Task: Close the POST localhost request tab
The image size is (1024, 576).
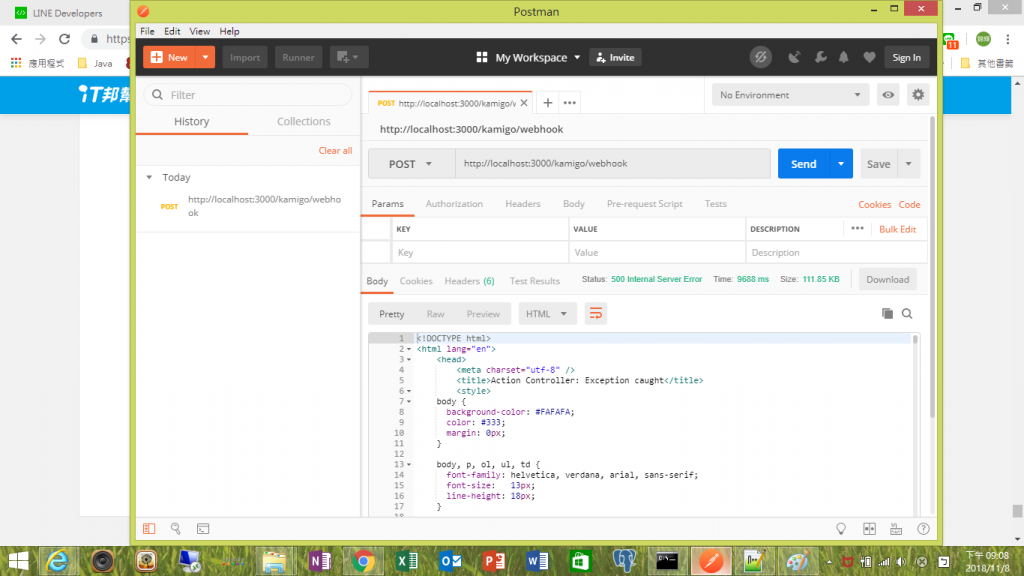Action: point(524,103)
